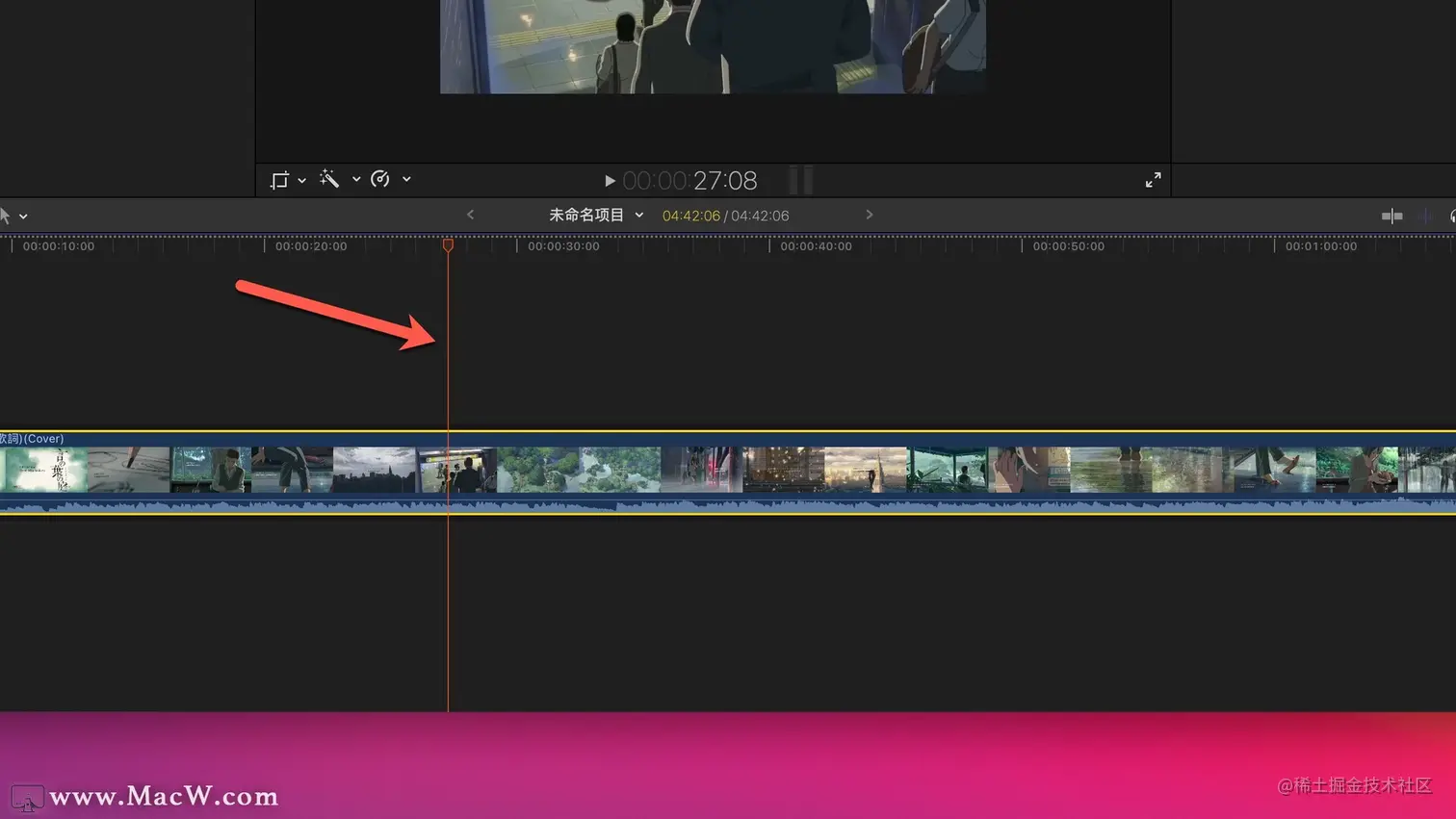Screen dimensions: 1456x819
Task: Select the first title-card thumbnail in clip
Action: tap(46, 470)
